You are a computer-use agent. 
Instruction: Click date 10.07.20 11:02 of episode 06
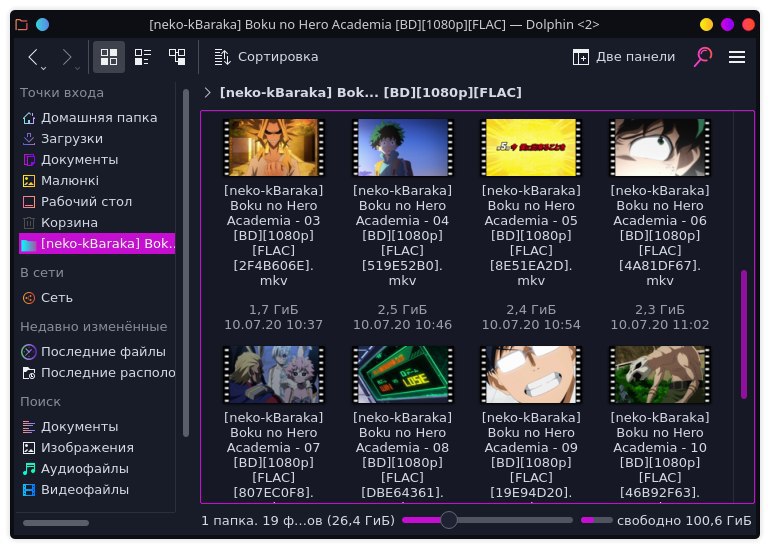660,325
